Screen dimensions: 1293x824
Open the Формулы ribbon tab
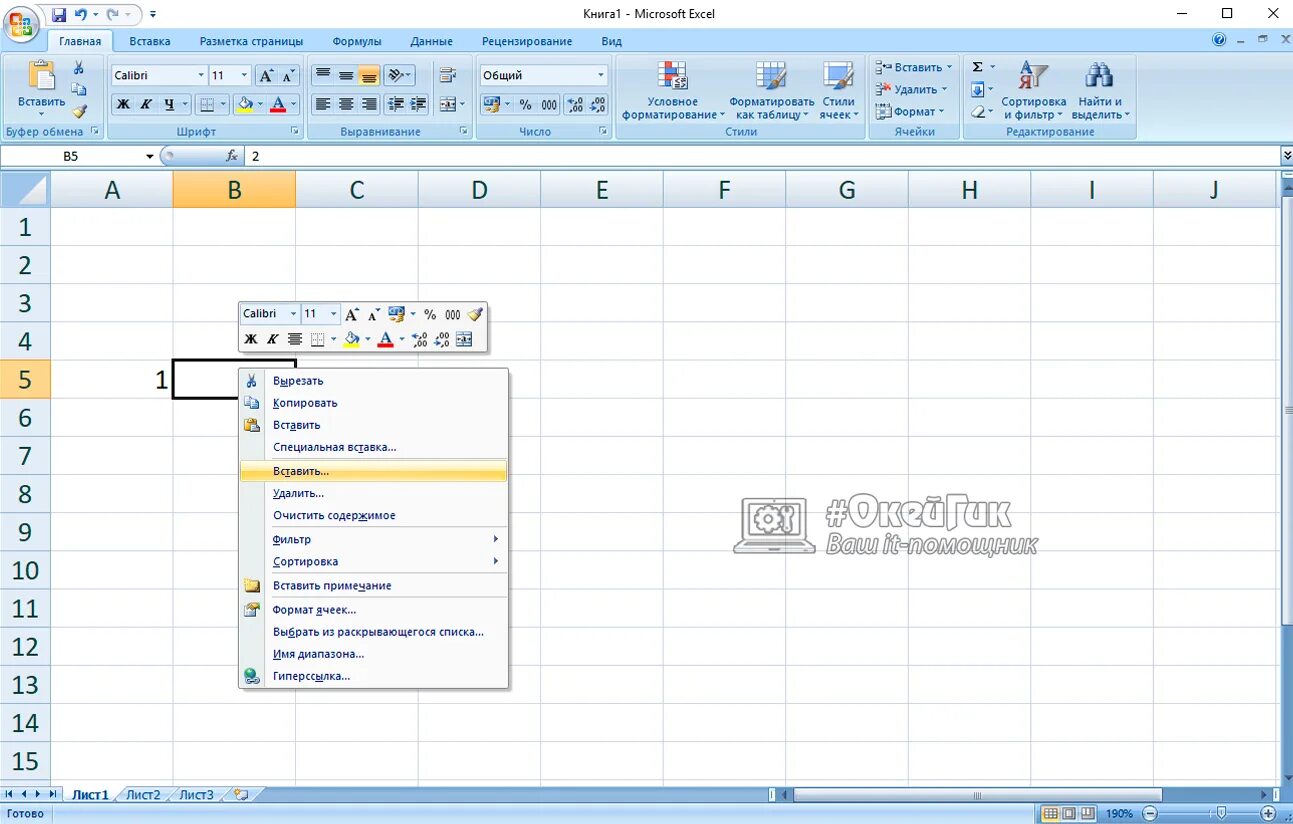pos(357,41)
